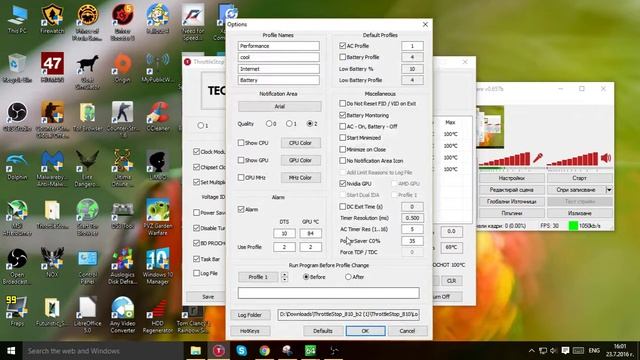The width and height of the screenshot is (640, 360).
Task: Open the NOX desktop shortcut
Action: (52, 263)
